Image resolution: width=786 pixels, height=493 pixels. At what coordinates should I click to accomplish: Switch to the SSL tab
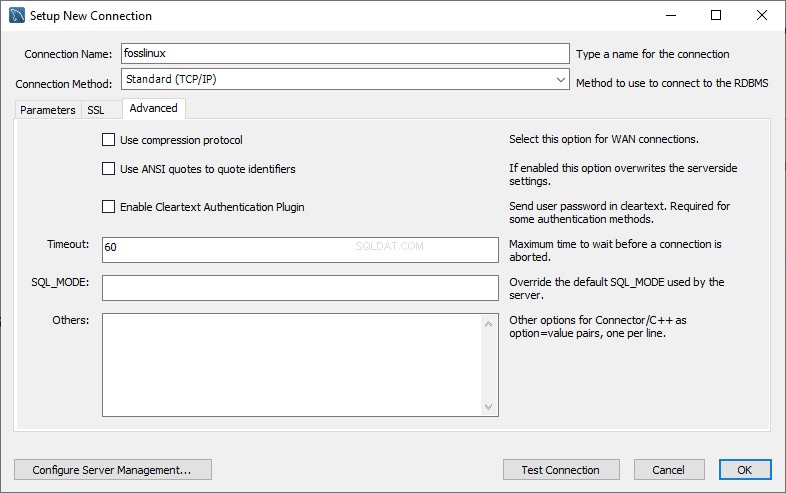tap(96, 110)
